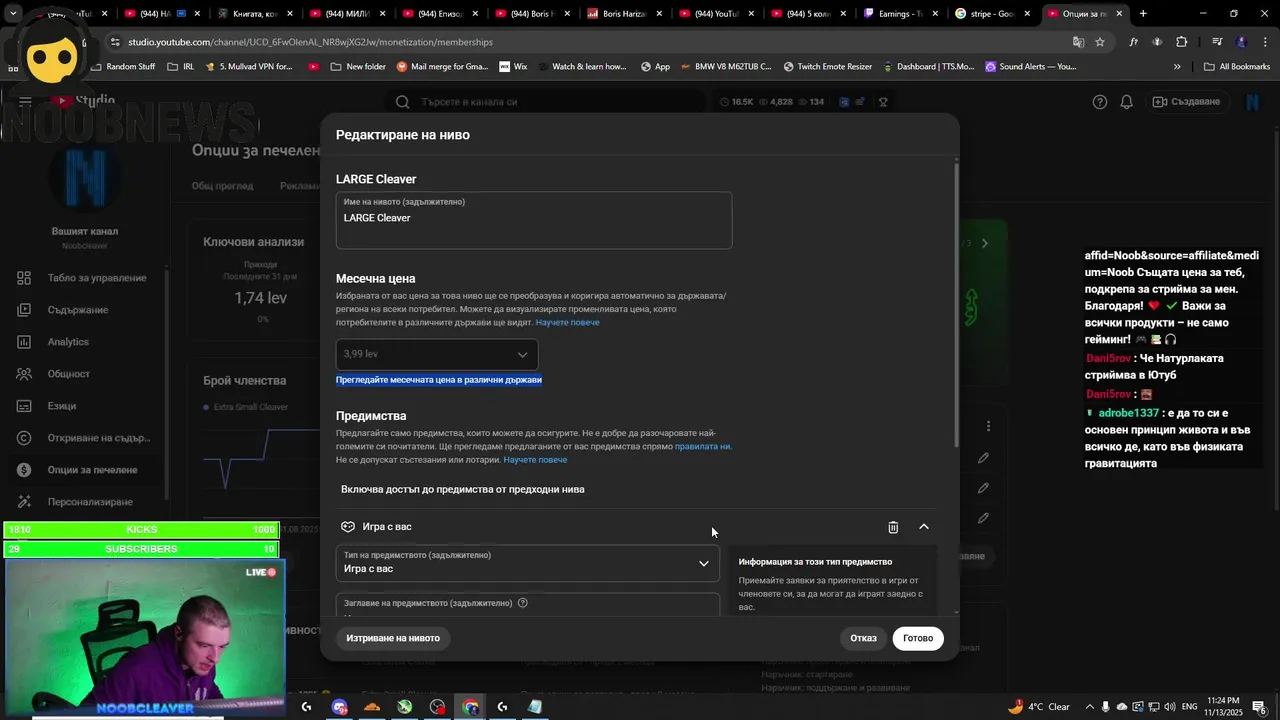Open 'Twitch Emote Resizer' bookmark
The image size is (1280, 720).
(828, 67)
